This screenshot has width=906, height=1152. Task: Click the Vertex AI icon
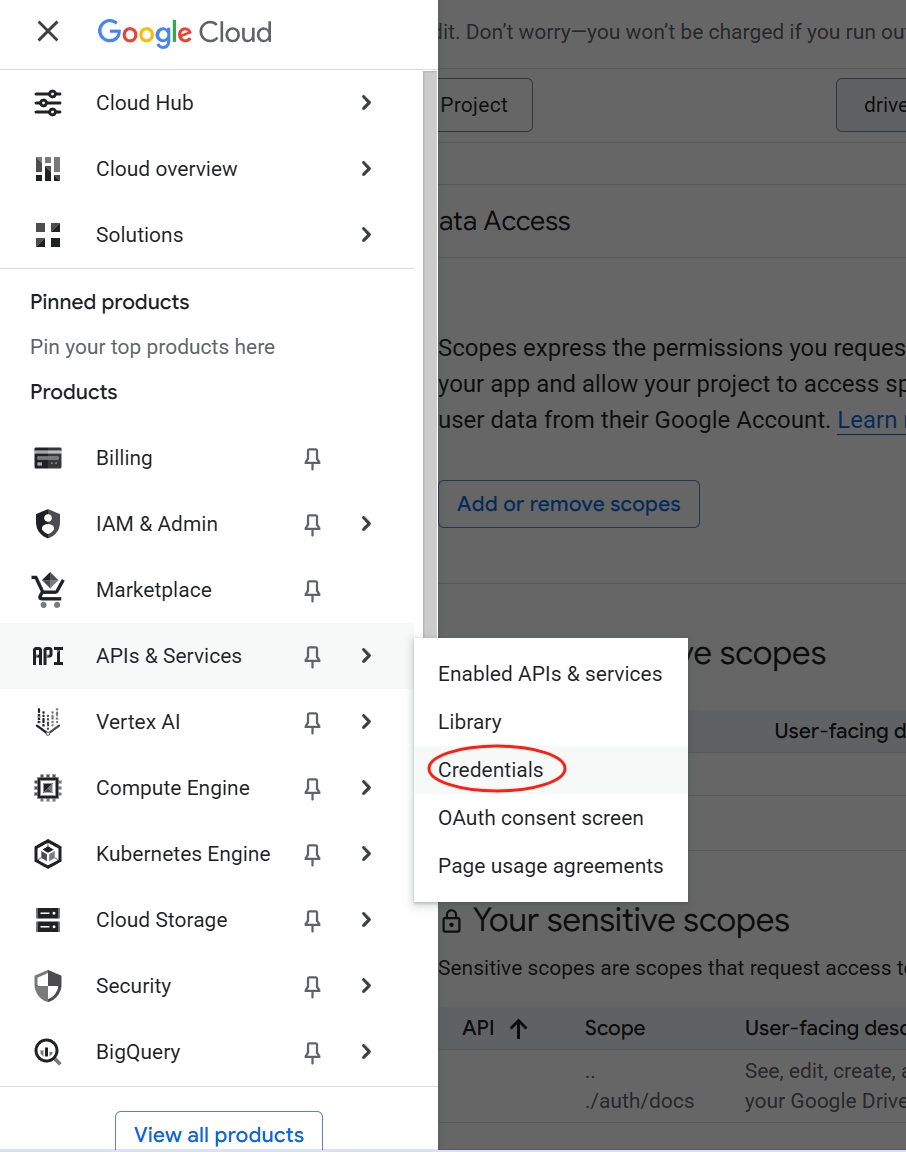(x=48, y=721)
